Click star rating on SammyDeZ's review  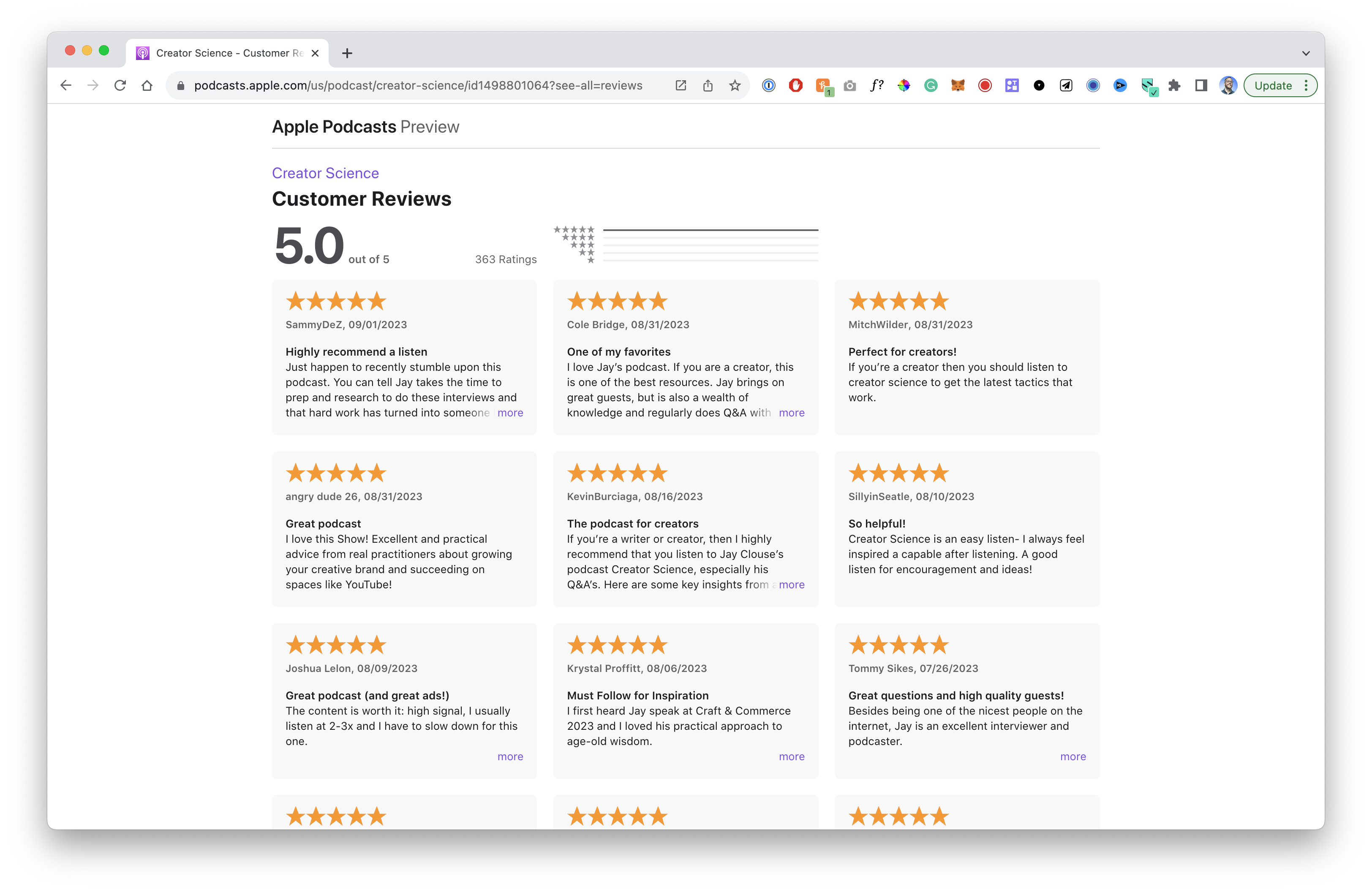tap(336, 301)
